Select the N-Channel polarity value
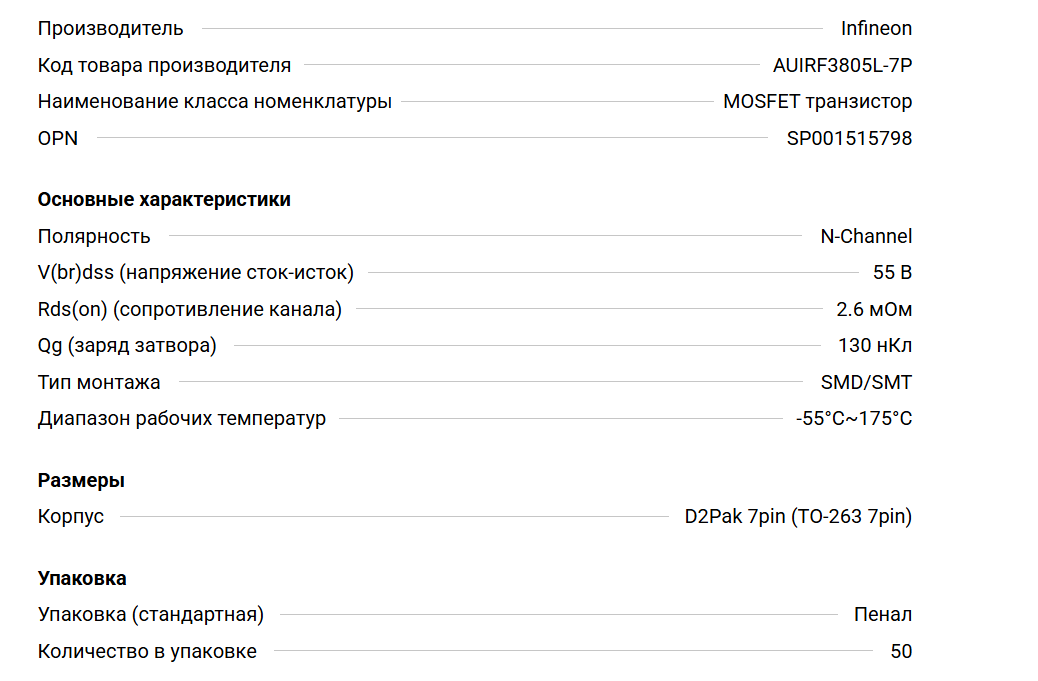The image size is (1038, 681). click(866, 237)
